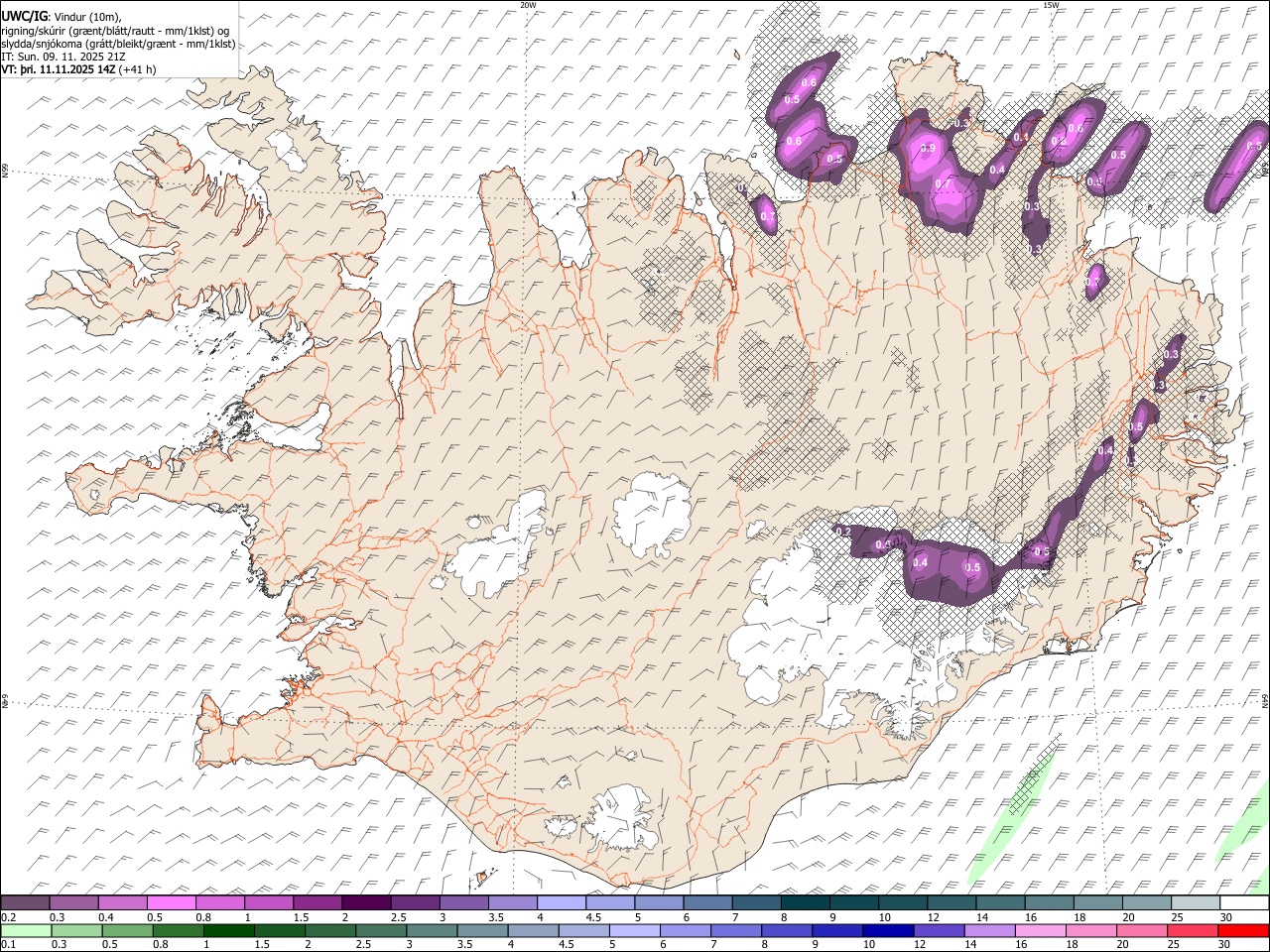Select the "IT: Sun. 09. 11. 2025 21Z" line

click(63, 57)
